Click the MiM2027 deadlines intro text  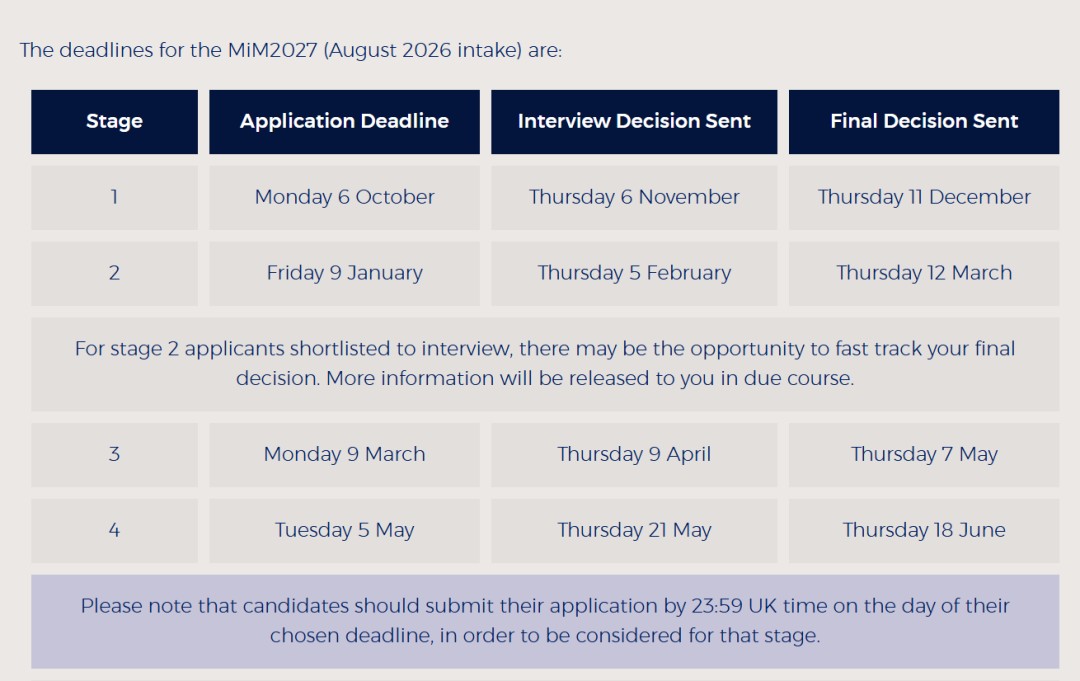coord(291,50)
